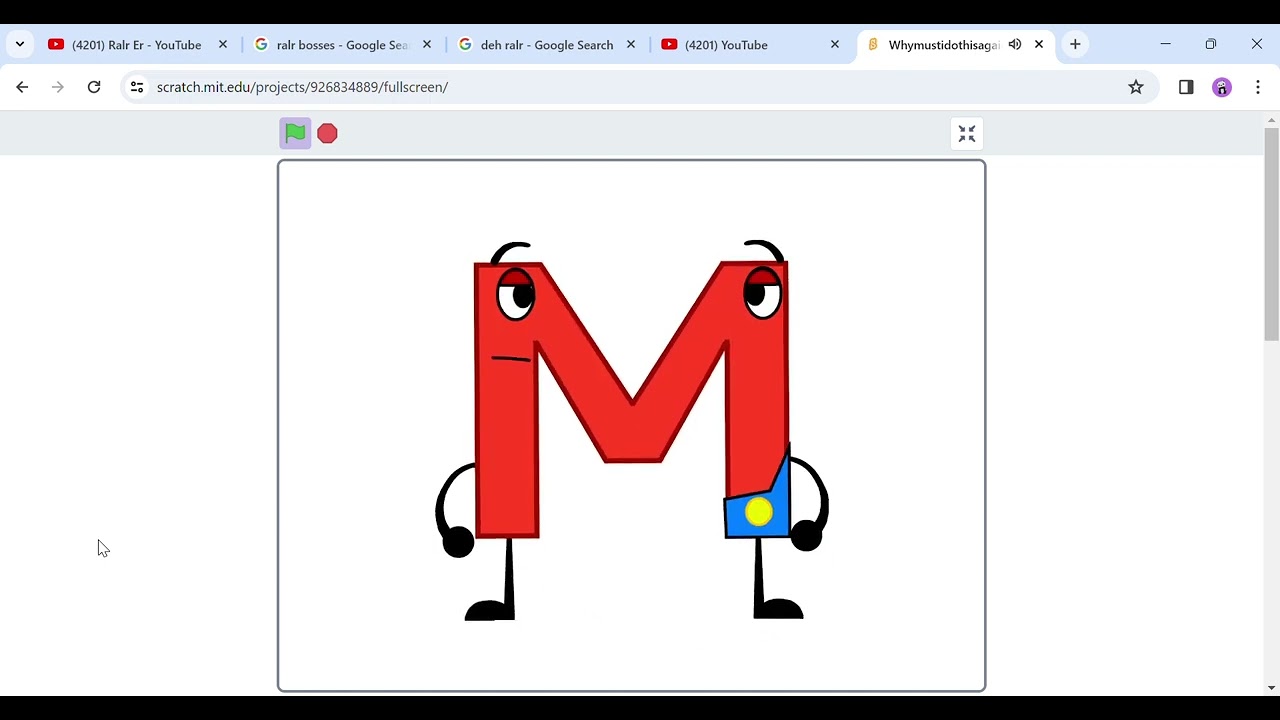1280x720 pixels.
Task: Open a new browser tab
Action: (x=1075, y=44)
